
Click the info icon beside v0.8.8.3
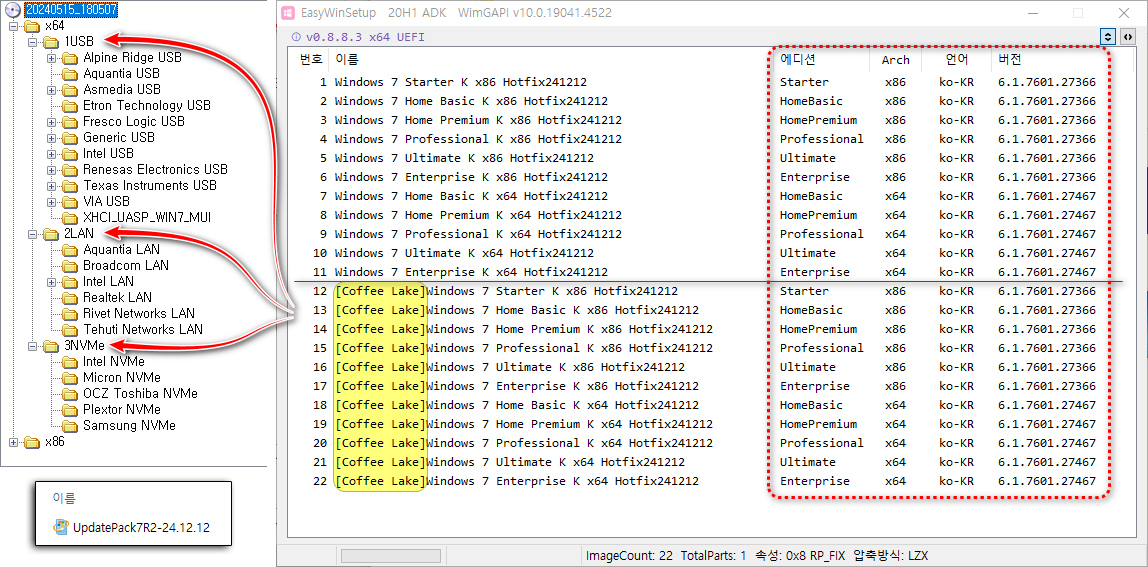(x=296, y=37)
